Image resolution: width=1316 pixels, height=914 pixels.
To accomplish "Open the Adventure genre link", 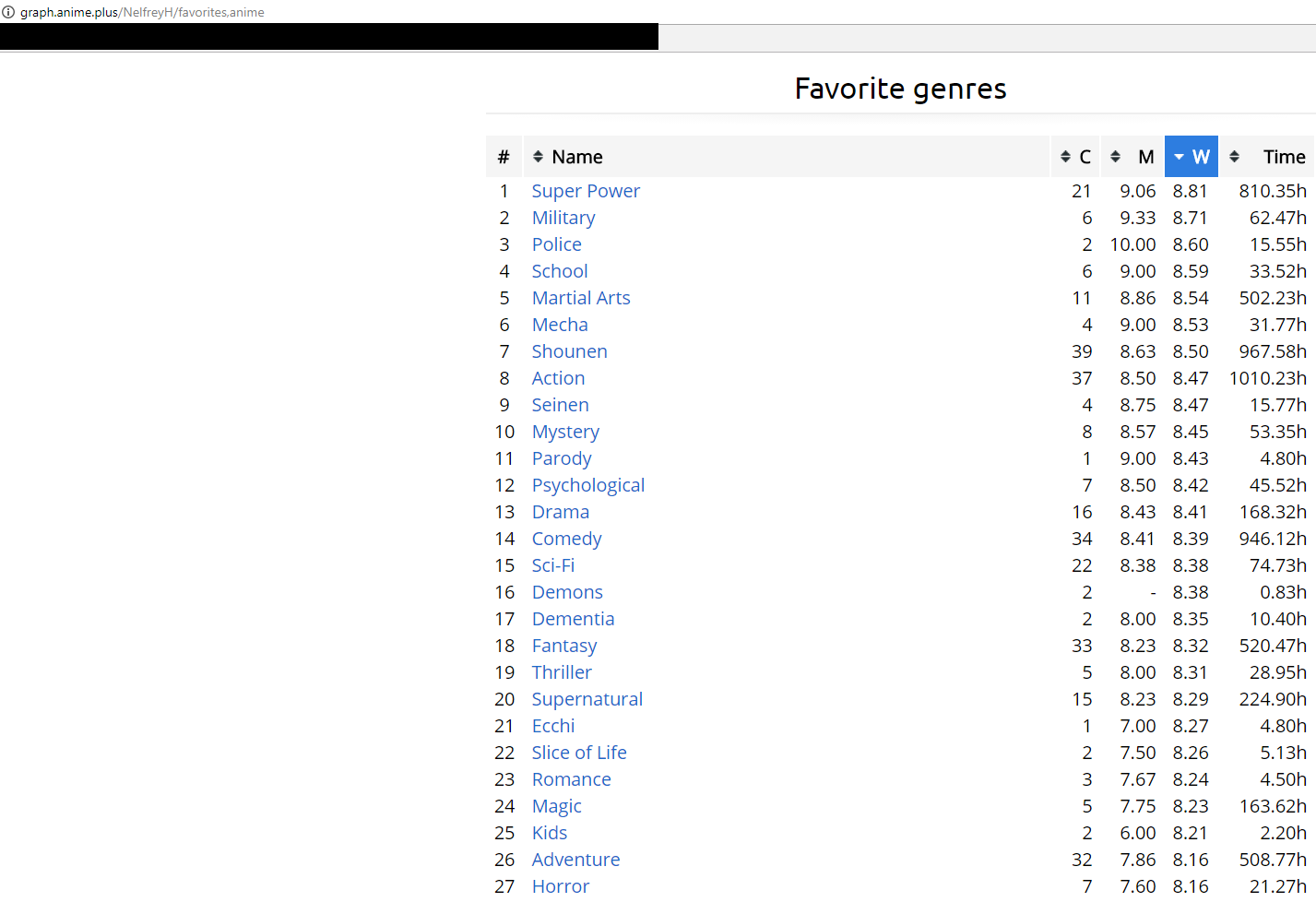I will [575, 860].
